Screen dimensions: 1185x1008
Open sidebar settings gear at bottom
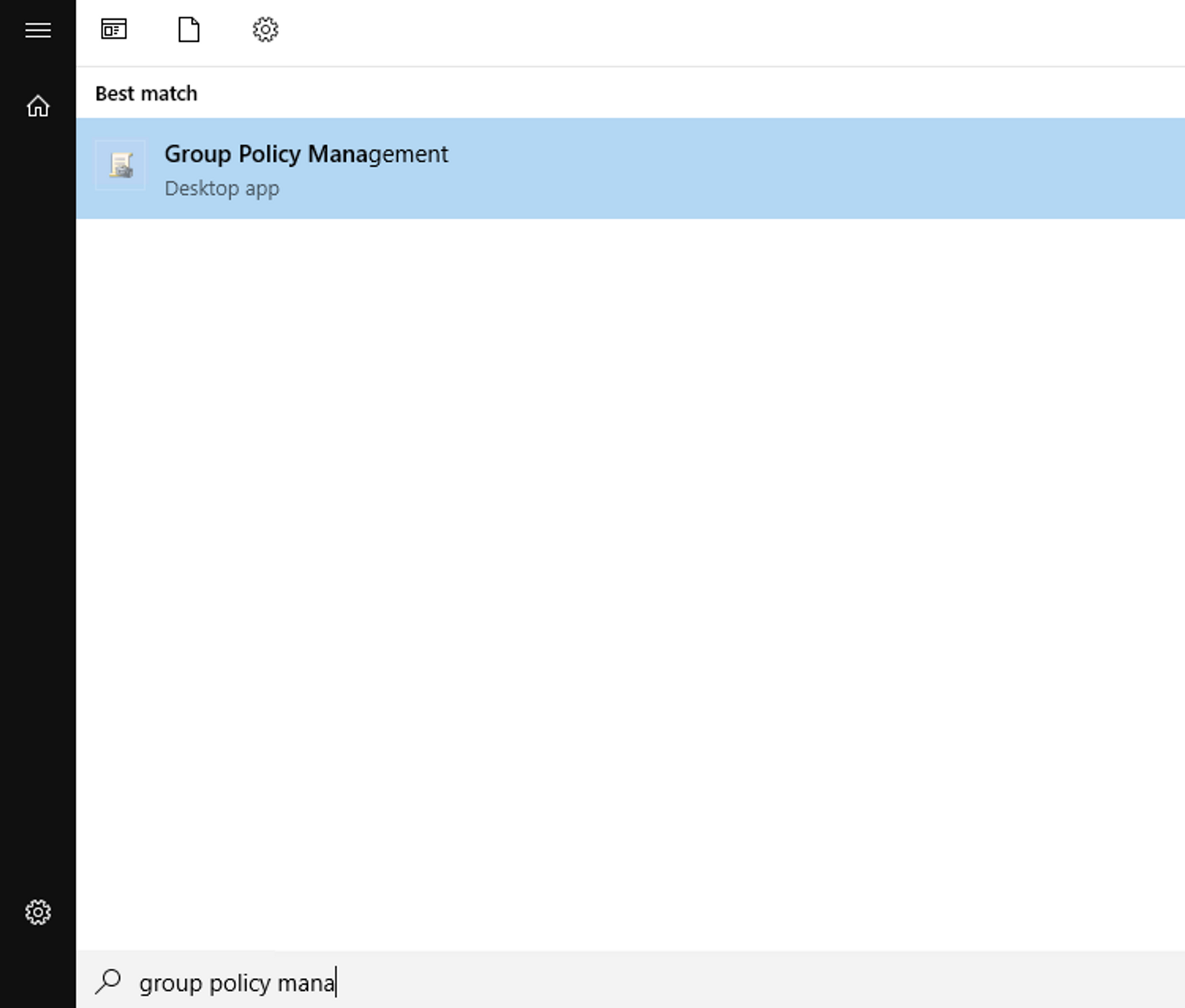[38, 912]
